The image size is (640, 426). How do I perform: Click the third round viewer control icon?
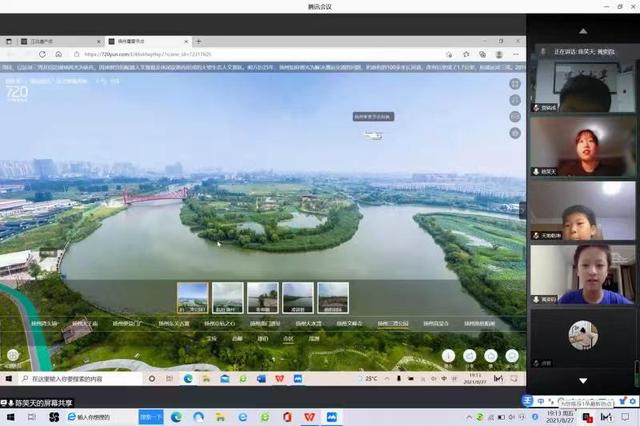click(x=515, y=117)
